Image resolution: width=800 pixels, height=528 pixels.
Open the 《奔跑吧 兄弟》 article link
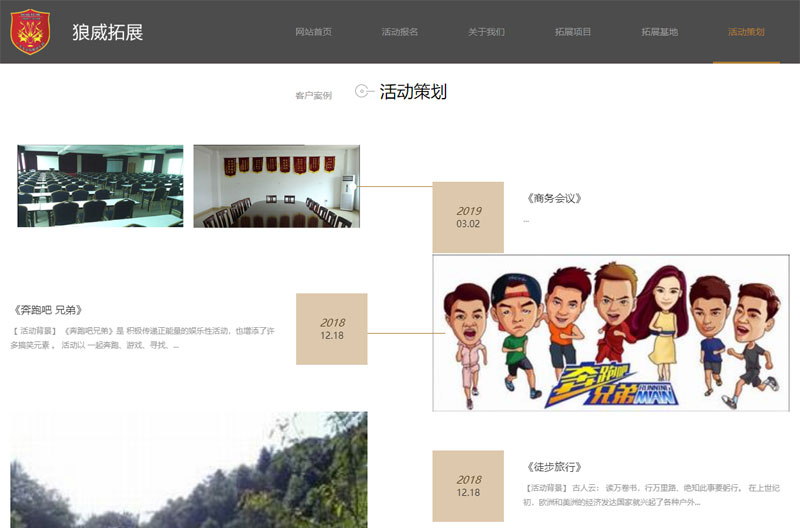pos(48,310)
